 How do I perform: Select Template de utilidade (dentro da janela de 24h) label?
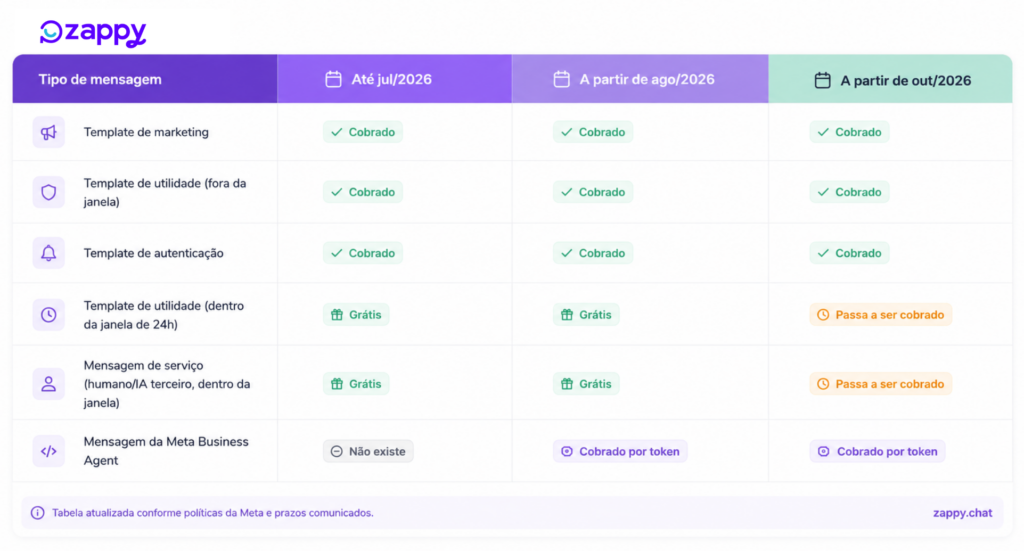(x=164, y=315)
